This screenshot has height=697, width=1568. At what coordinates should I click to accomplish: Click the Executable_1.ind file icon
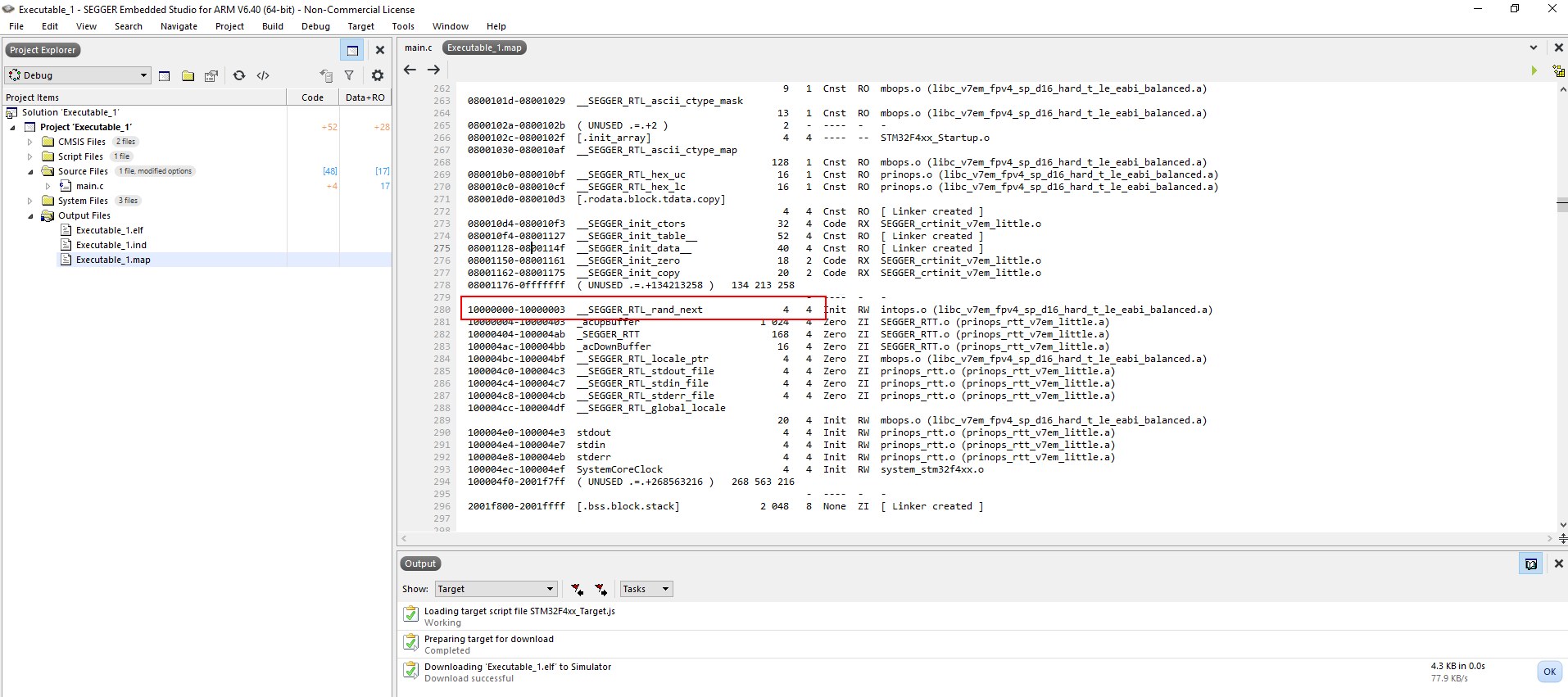click(66, 245)
